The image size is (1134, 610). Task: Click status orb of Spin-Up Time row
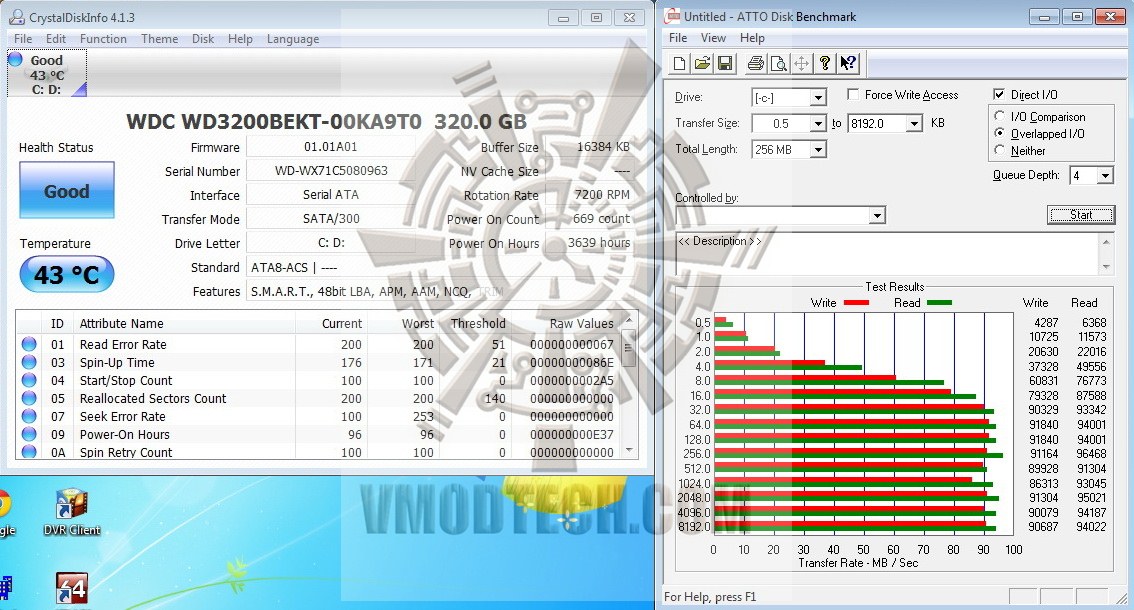[29, 362]
